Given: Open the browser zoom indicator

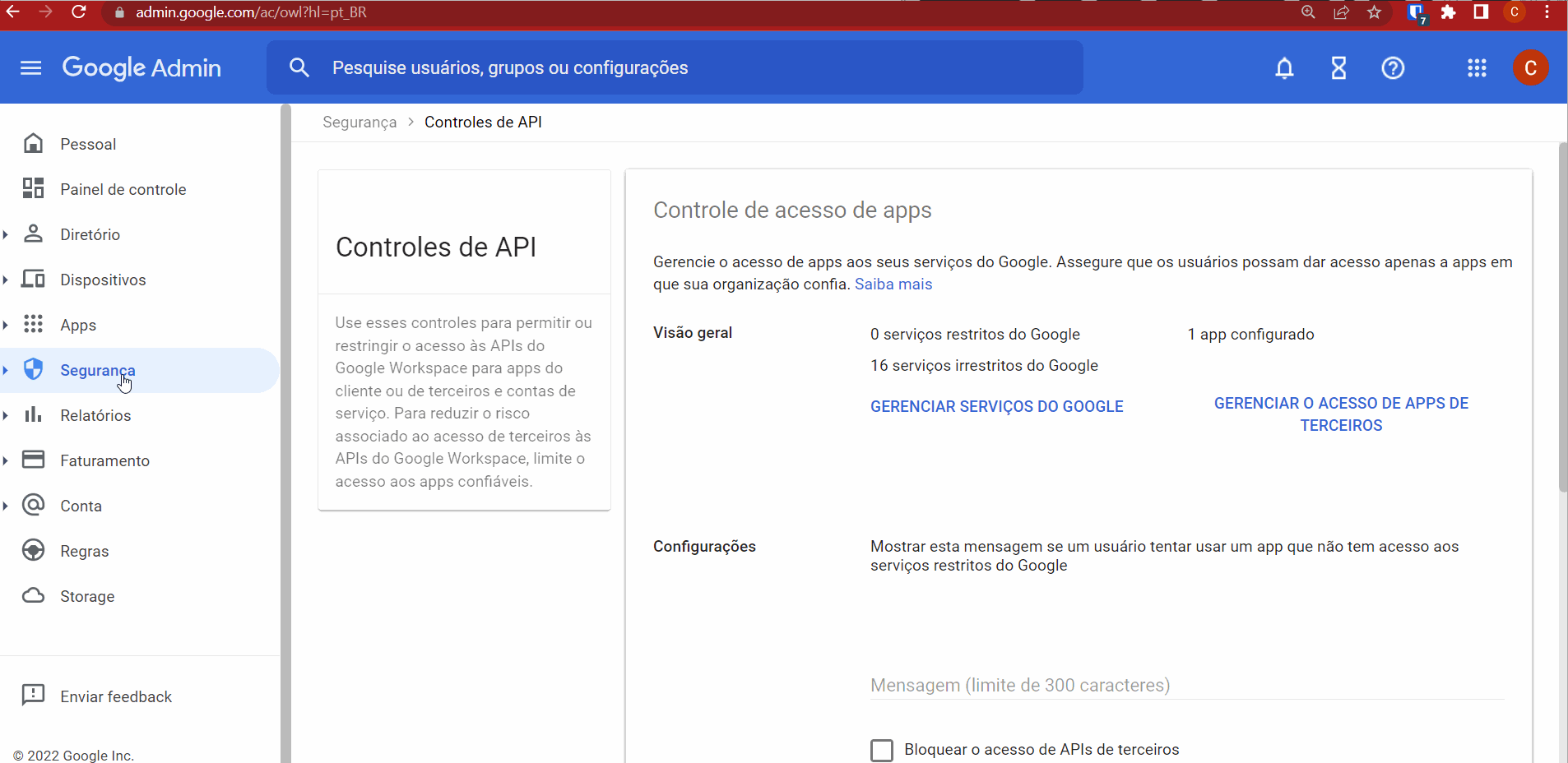Looking at the screenshot, I should [1308, 12].
